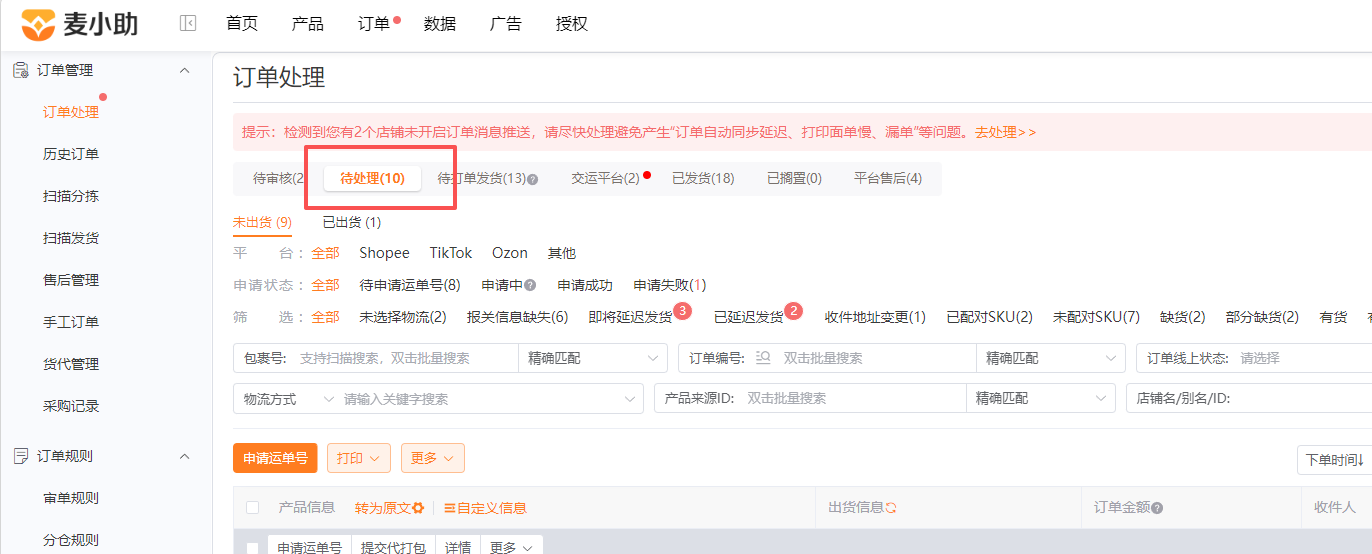Open 产品来源ID 精确匹配 dropdown
1372x554 pixels.
pos(1041,398)
